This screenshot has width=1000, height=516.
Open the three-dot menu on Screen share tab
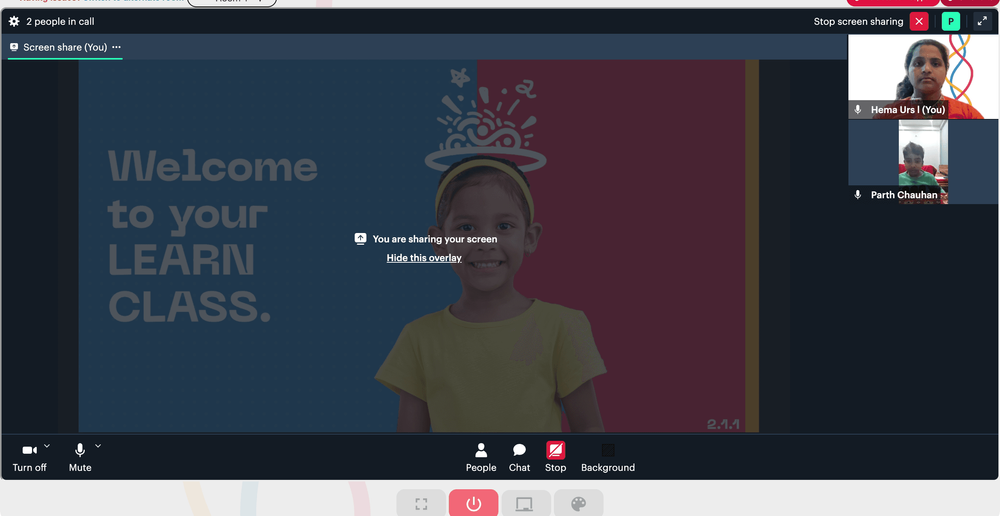click(x=116, y=47)
